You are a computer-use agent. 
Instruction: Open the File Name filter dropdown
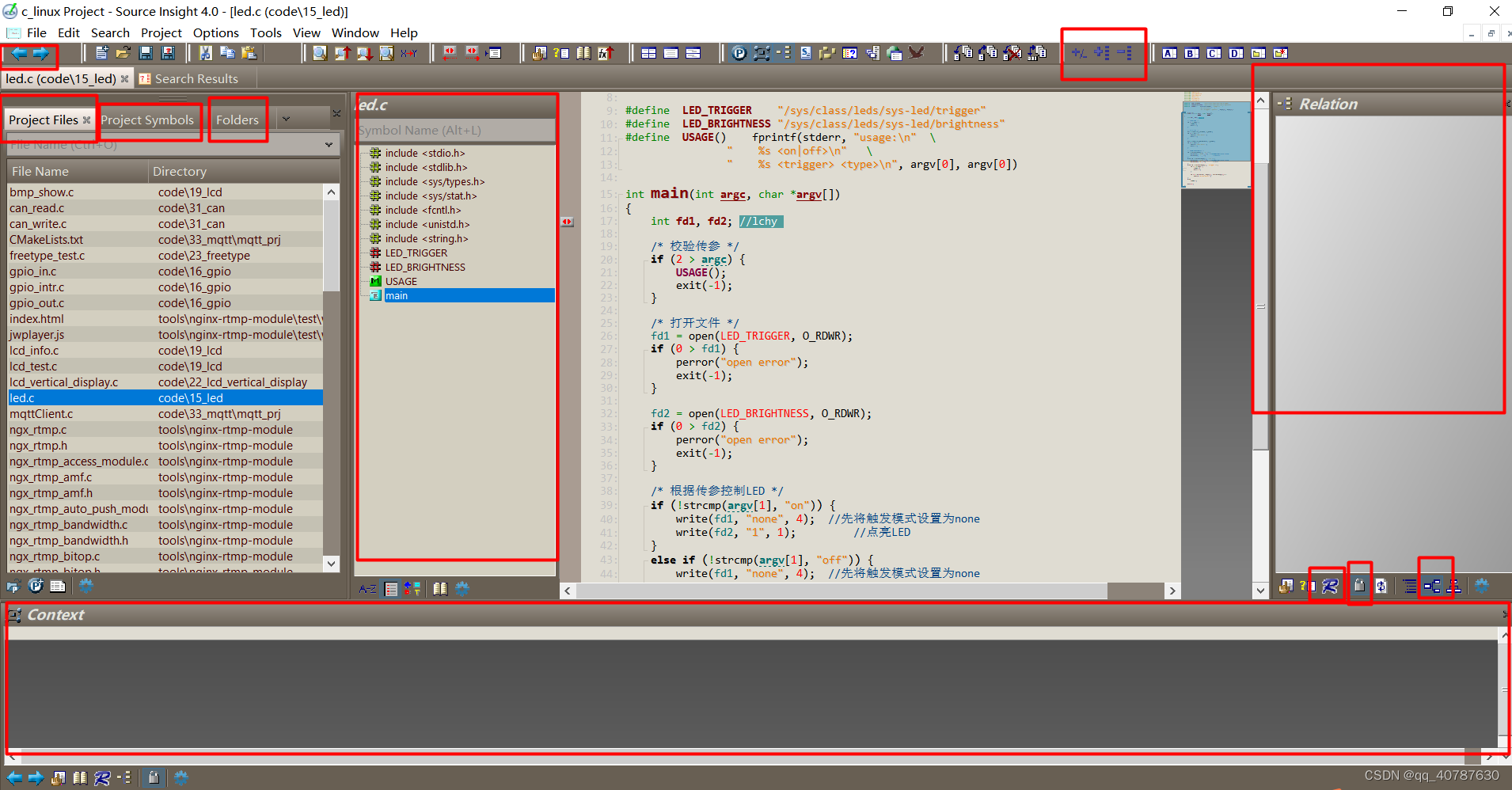point(329,145)
